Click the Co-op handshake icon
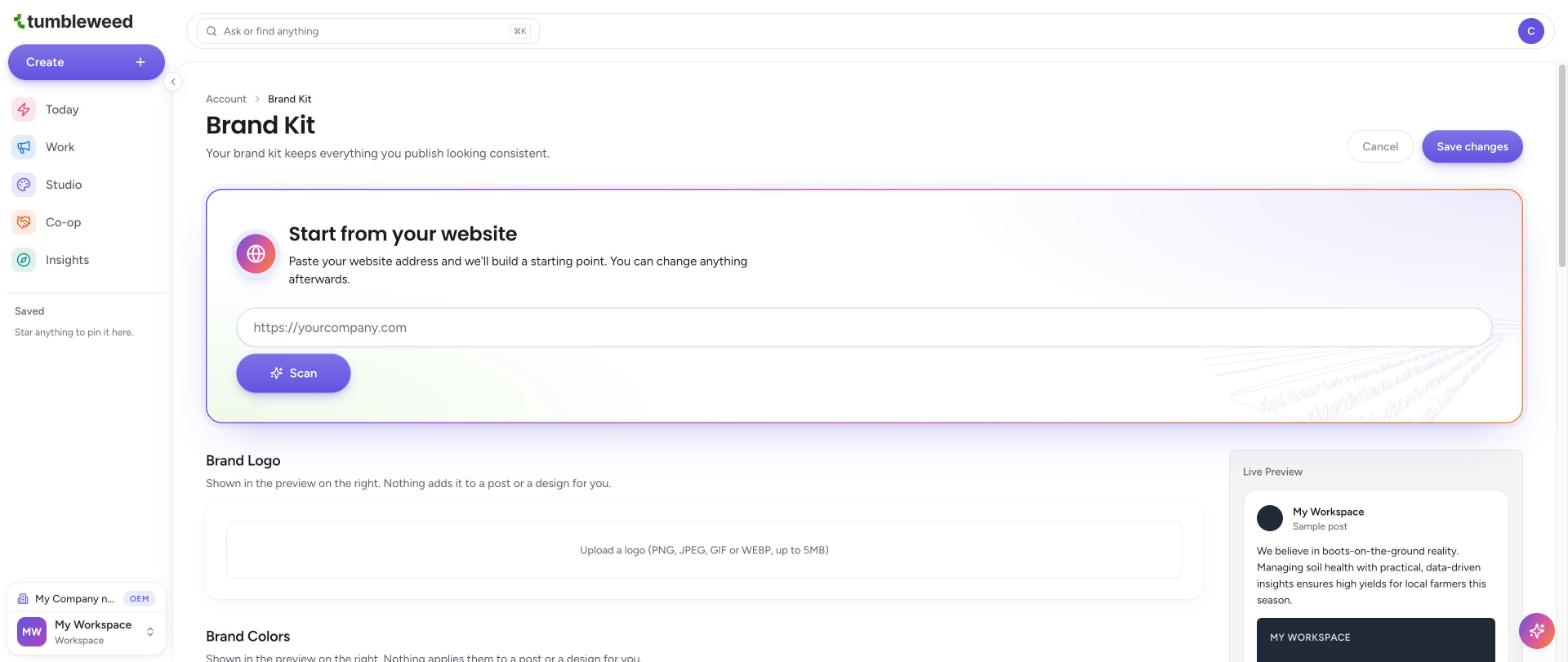Viewport: 1568px width, 662px height. click(24, 222)
